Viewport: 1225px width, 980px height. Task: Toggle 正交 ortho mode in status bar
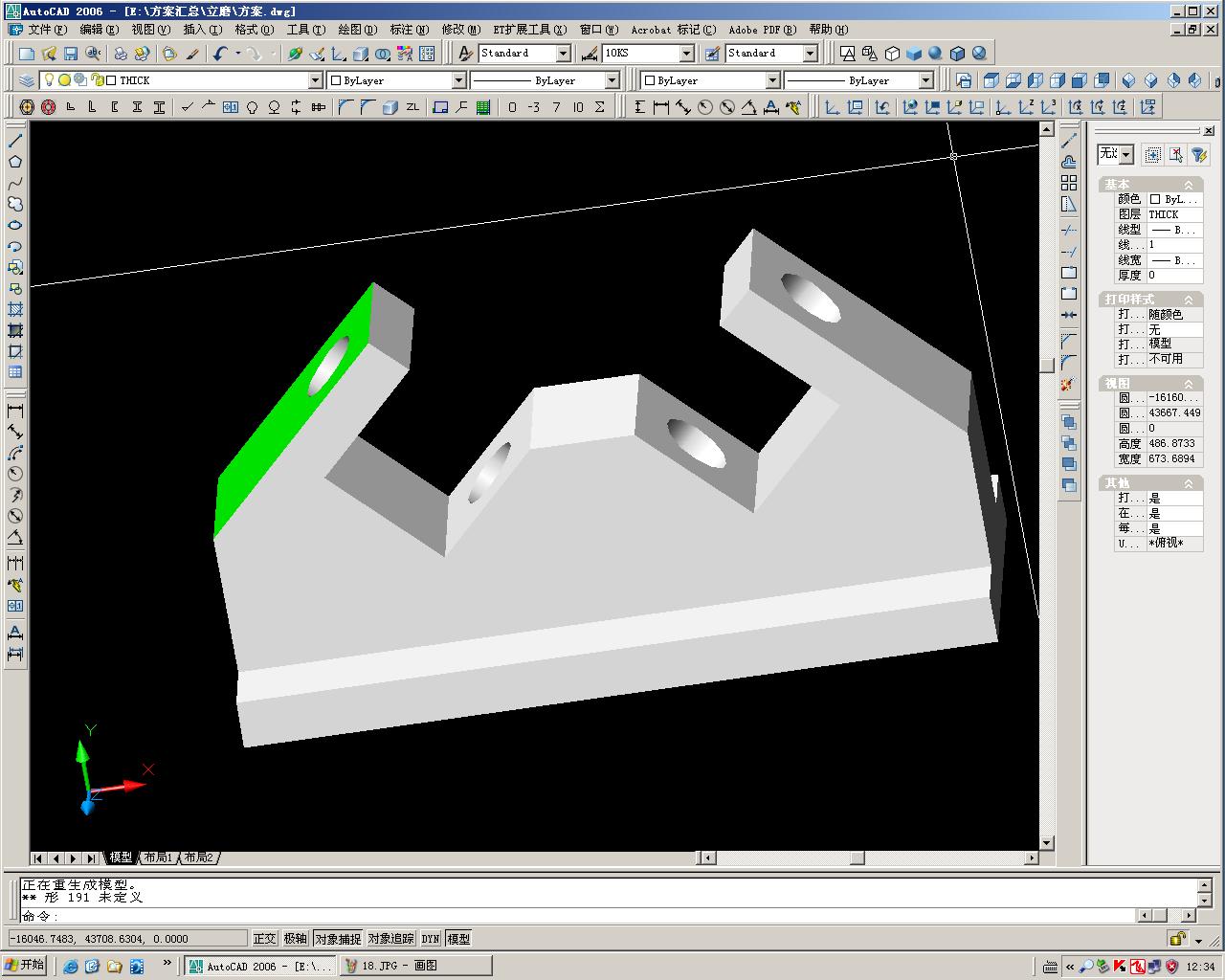264,939
